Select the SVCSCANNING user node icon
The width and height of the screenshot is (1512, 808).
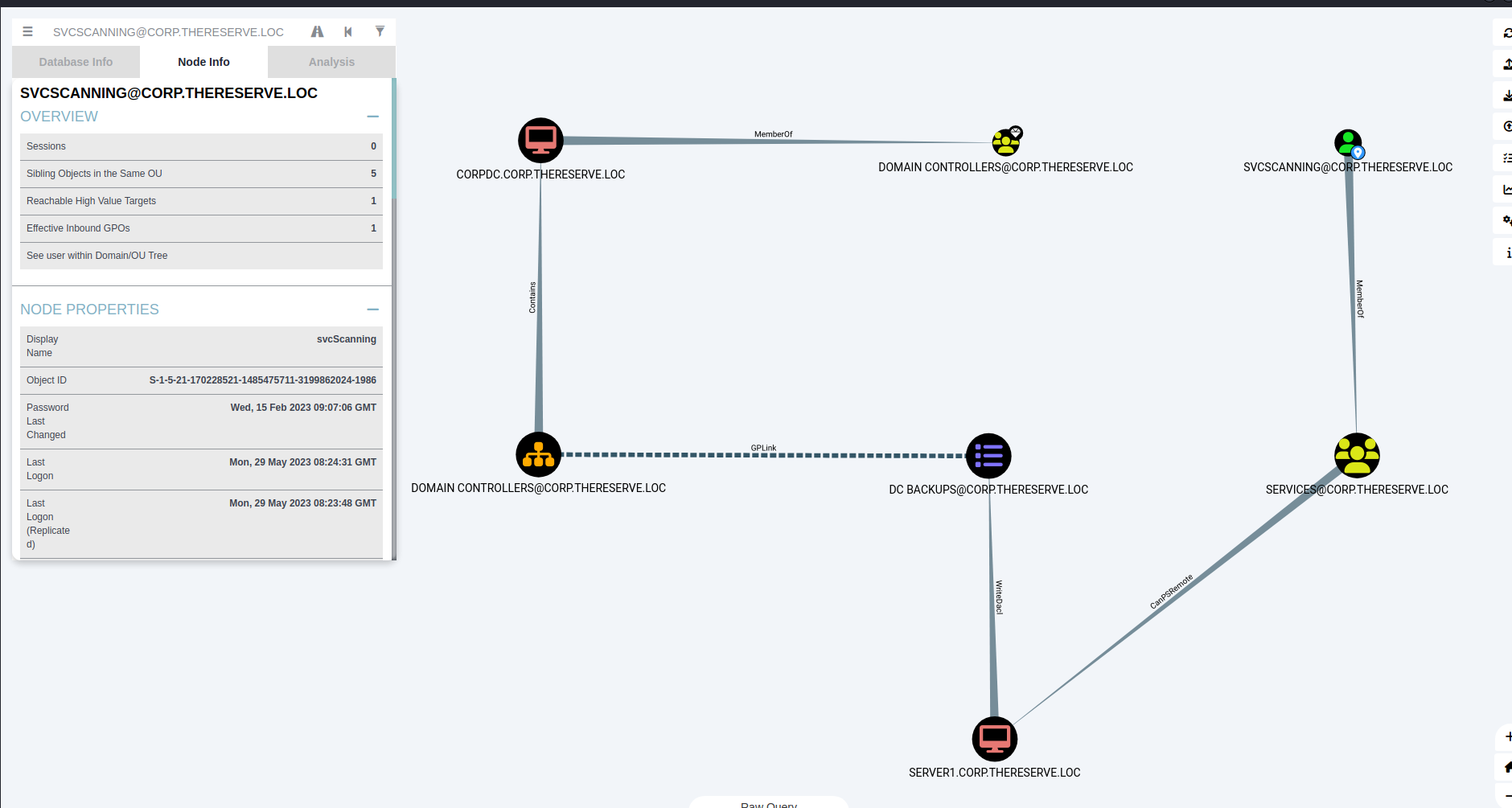pyautogui.click(x=1349, y=144)
